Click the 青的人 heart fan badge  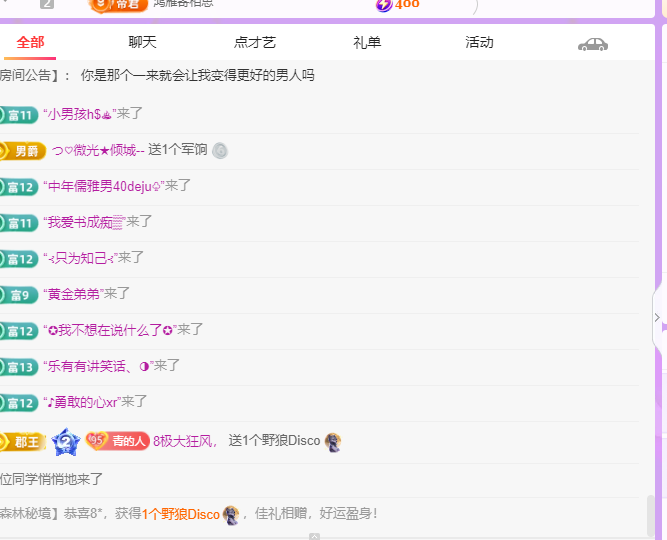pos(116,441)
